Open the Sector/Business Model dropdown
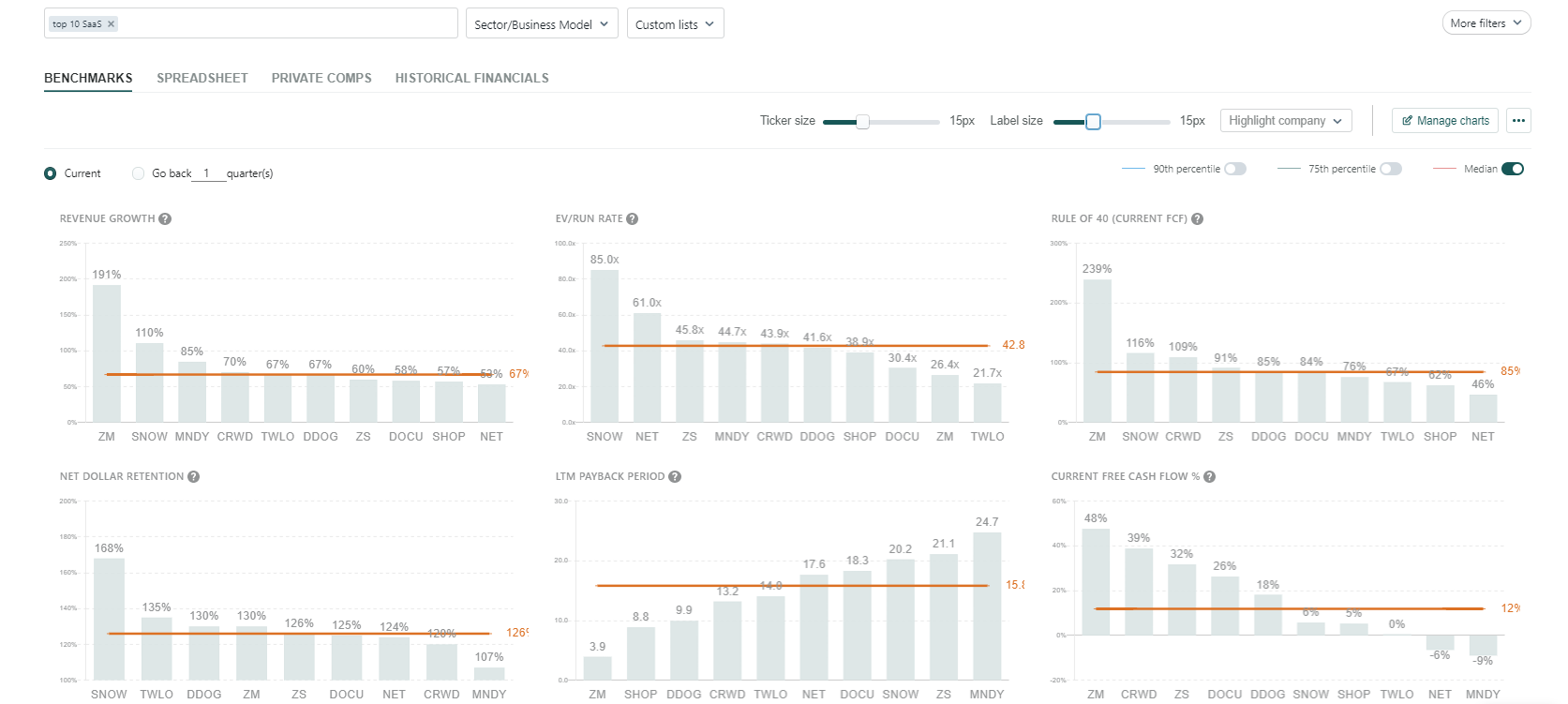Image resolution: width=1568 pixels, height=704 pixels. pos(542,24)
